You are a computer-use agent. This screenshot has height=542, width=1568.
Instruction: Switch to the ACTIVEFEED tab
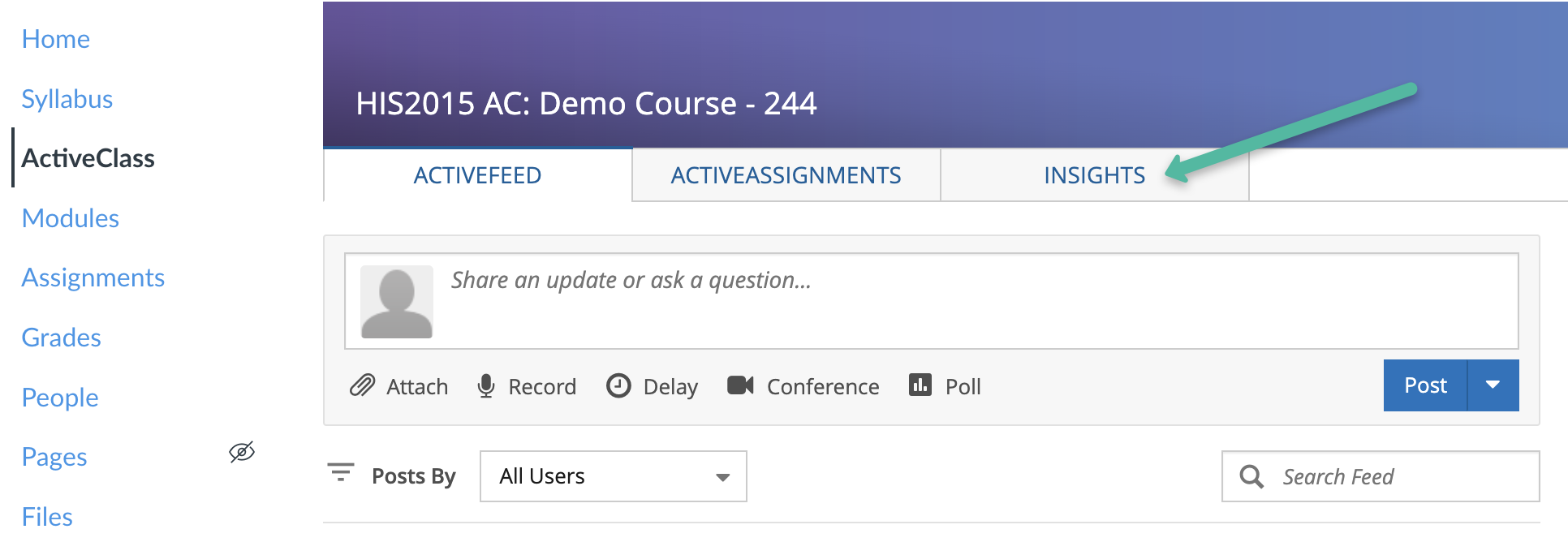point(477,175)
